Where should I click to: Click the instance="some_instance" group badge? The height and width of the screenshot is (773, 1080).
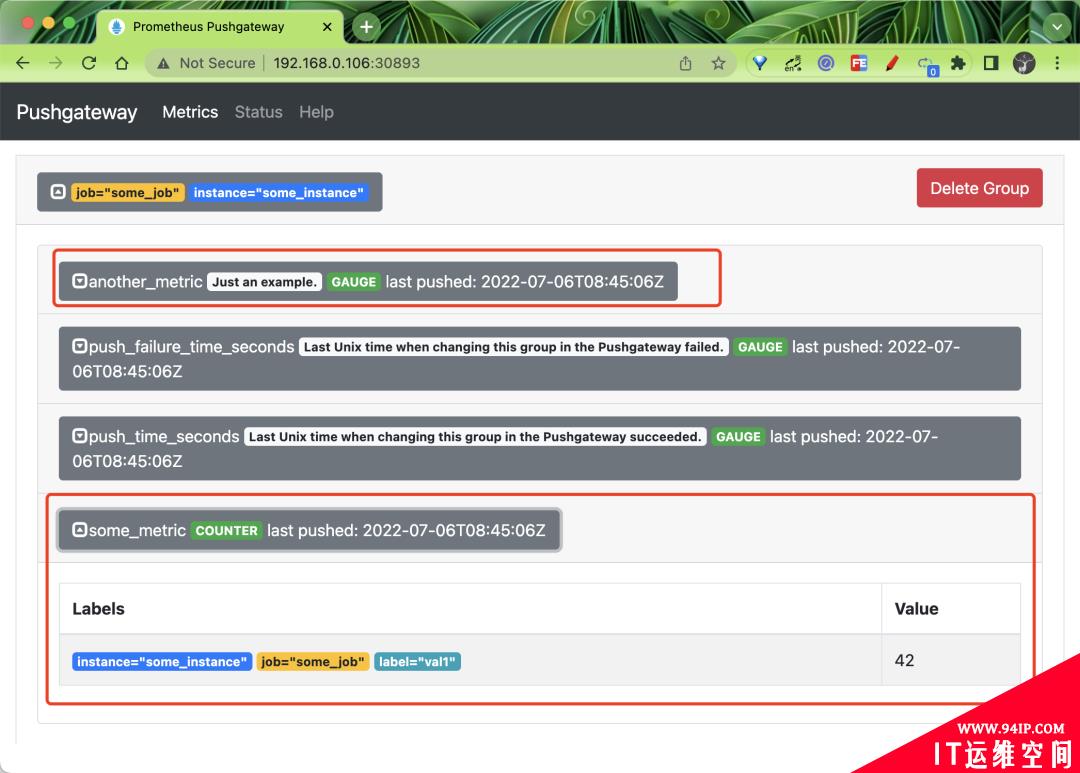point(278,193)
